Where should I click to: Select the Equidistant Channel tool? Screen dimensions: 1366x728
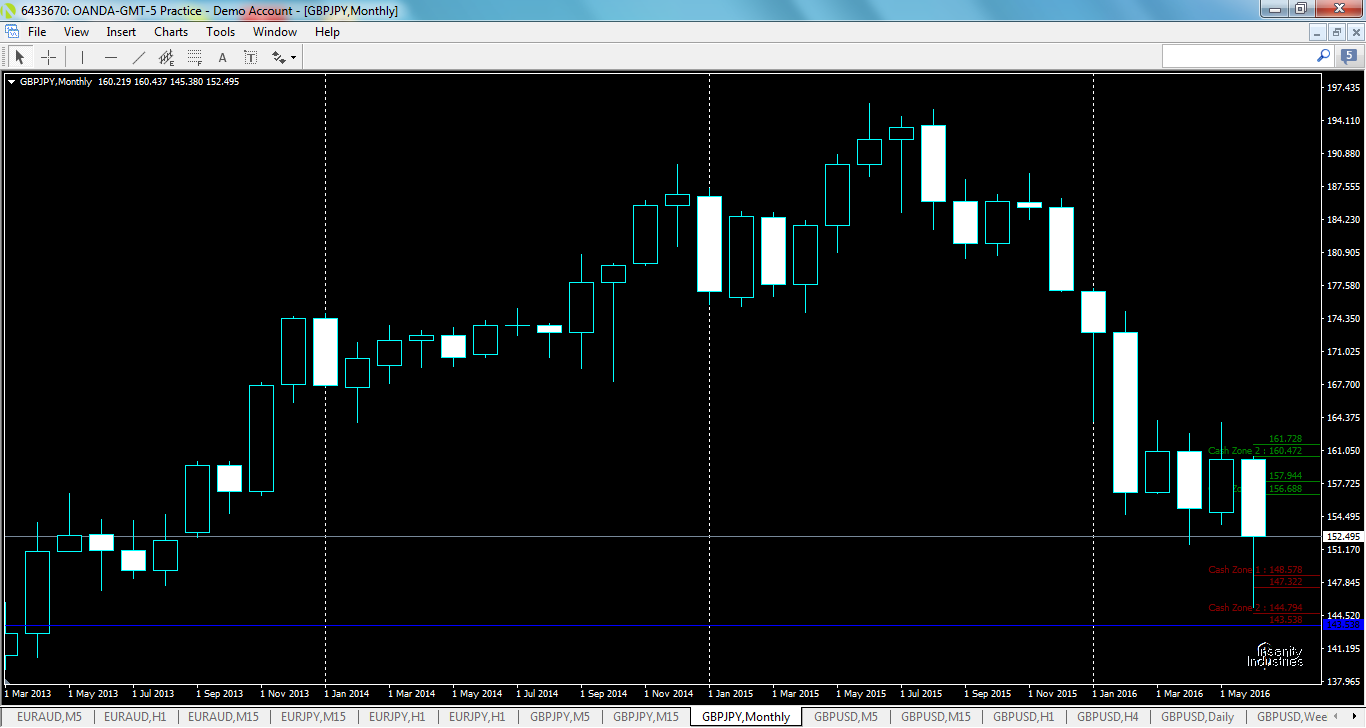[x=166, y=56]
